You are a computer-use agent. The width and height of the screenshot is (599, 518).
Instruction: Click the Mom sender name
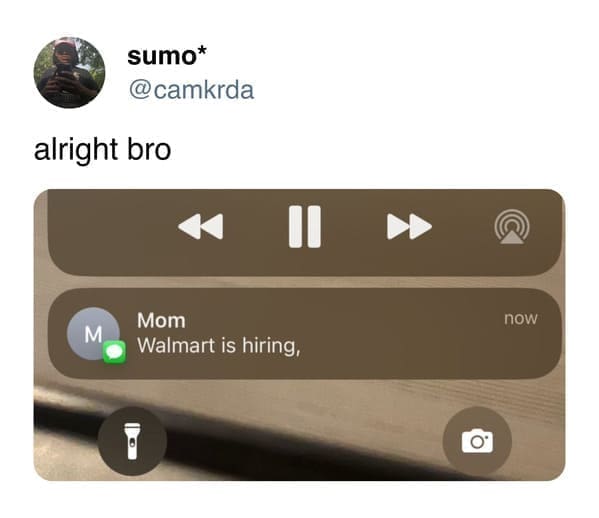click(x=161, y=320)
